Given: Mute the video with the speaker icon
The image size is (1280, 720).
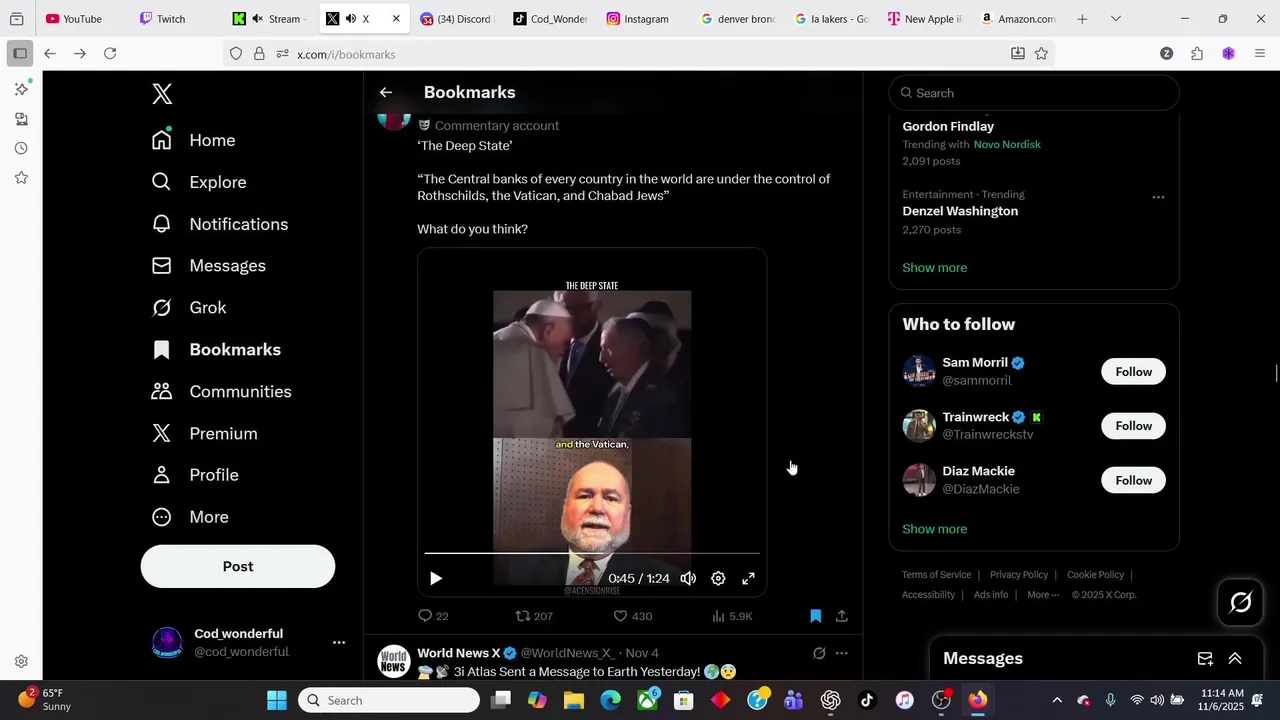Looking at the screenshot, I should click(688, 578).
